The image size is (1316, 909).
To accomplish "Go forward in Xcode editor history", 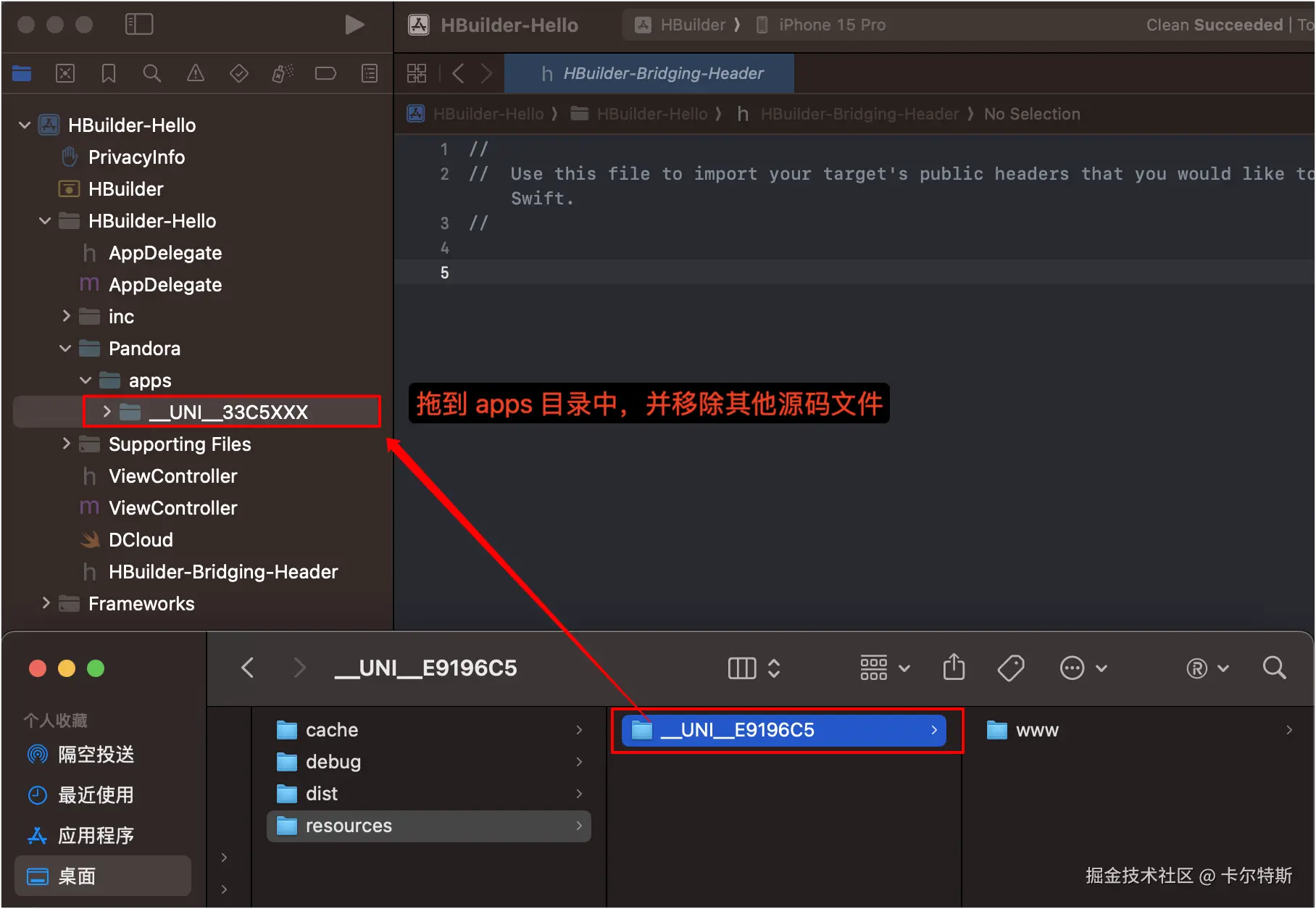I will pyautogui.click(x=487, y=73).
